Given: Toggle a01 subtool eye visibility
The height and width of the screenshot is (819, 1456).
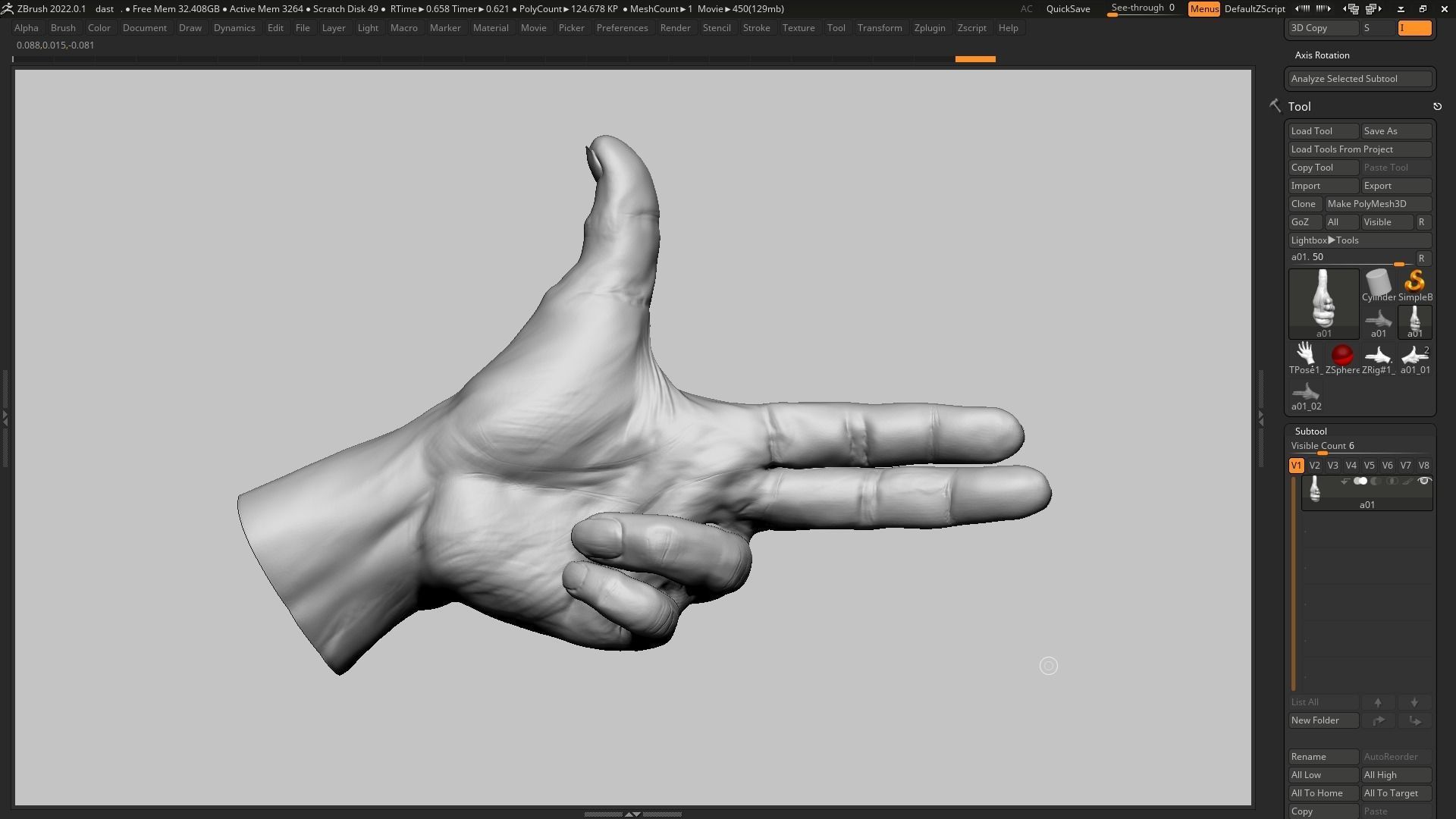Looking at the screenshot, I should pos(1424,482).
